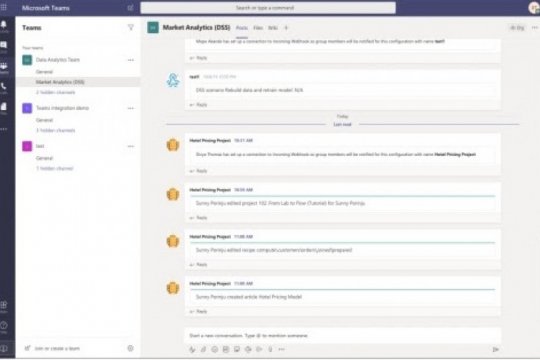Click the filter funnel icon in Teams panel
Screen dimensions: 540x360
[x=131, y=27]
